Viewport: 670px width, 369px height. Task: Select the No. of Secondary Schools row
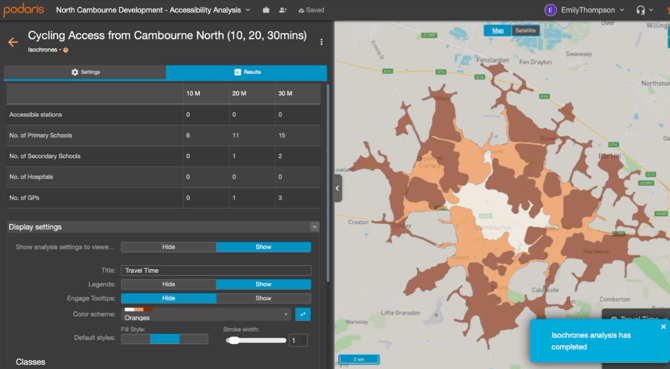(x=164, y=156)
